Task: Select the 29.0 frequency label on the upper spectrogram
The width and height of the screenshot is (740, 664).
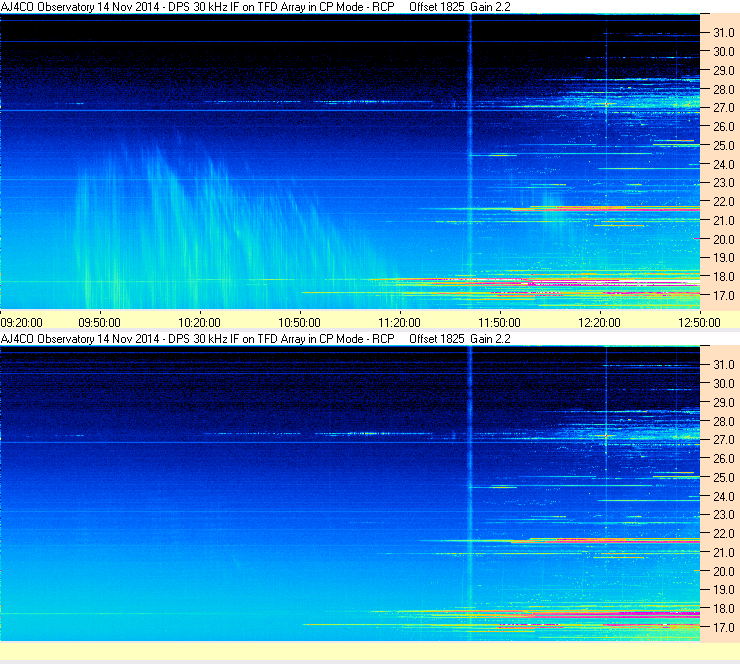Action: 723,71
